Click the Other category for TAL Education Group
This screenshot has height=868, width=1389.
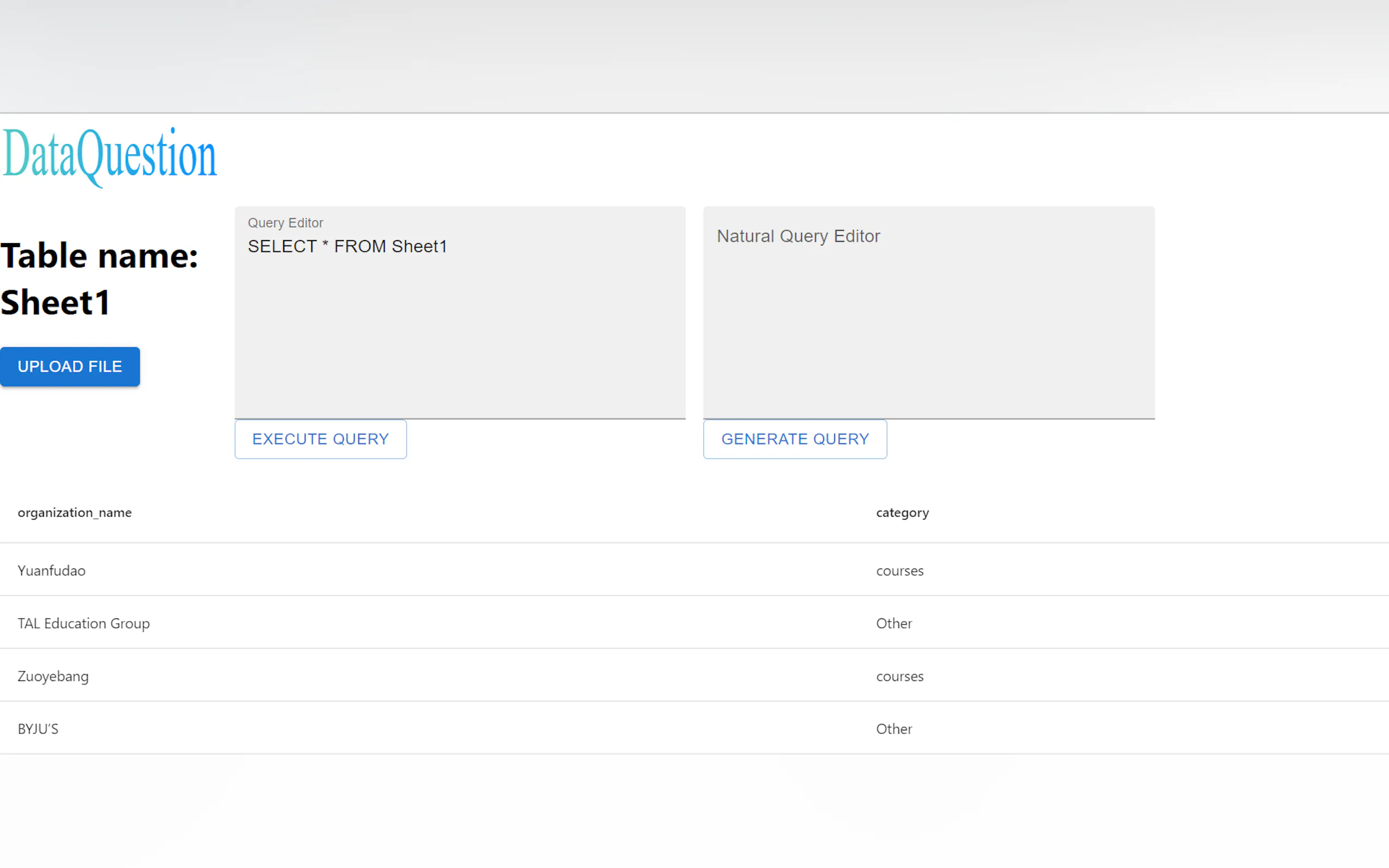click(894, 624)
